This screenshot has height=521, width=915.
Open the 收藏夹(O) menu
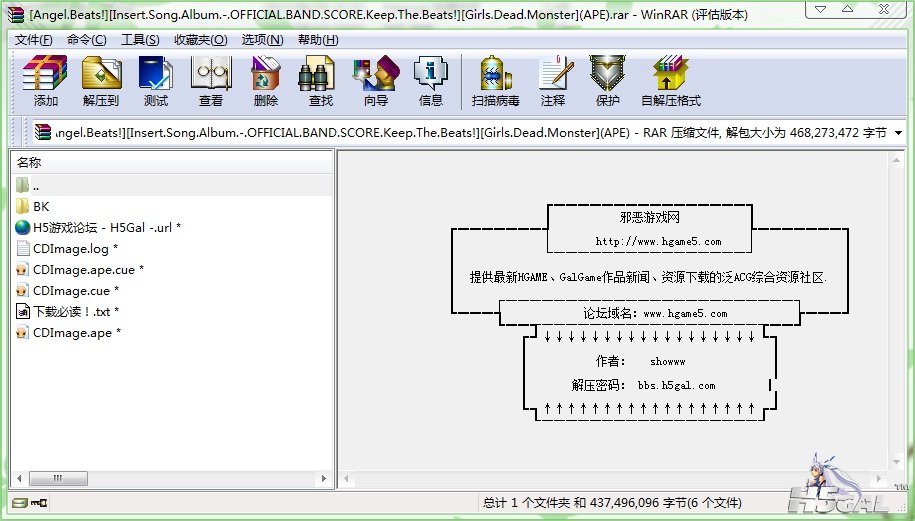click(x=201, y=40)
